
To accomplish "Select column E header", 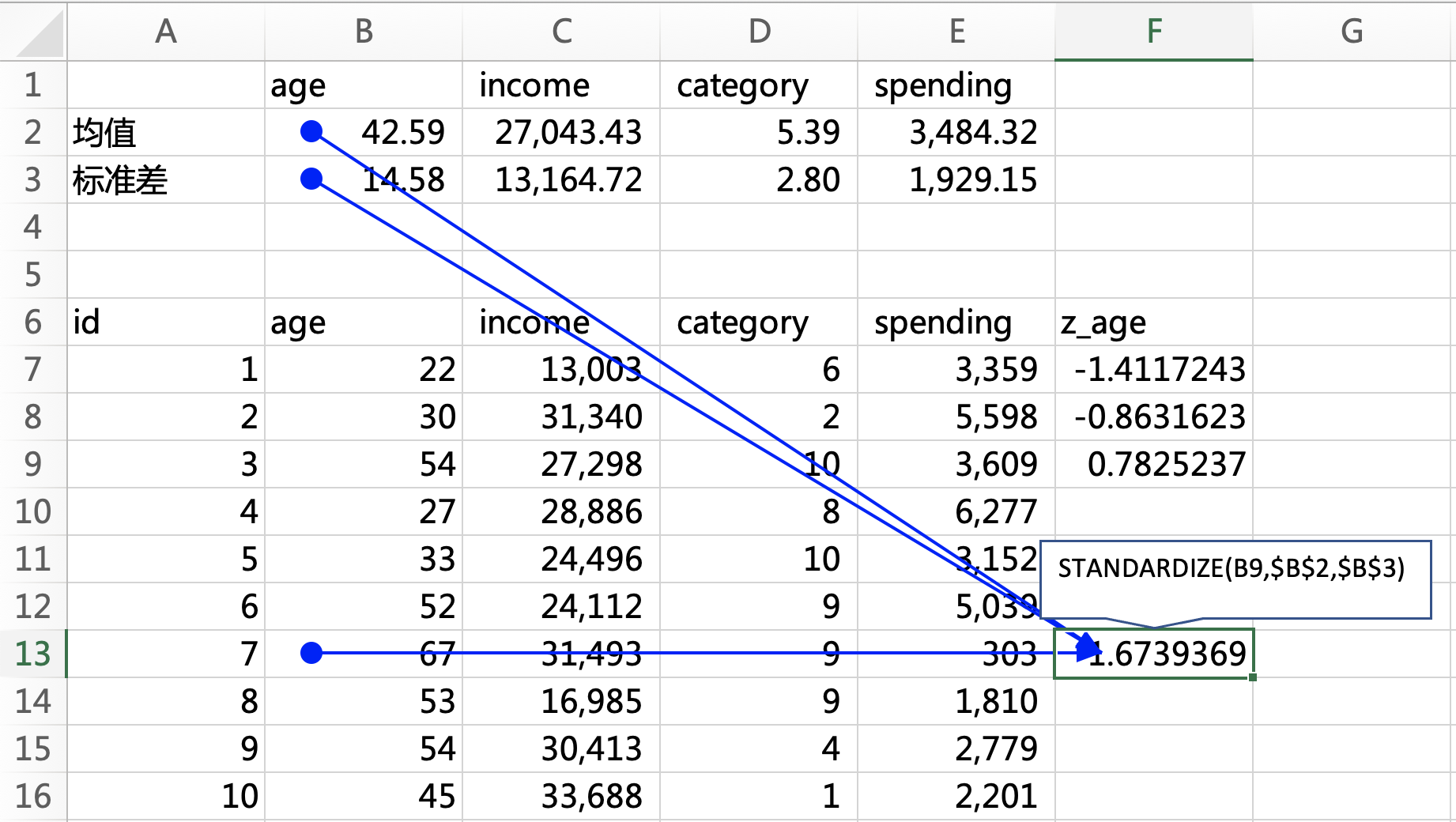I will click(956, 32).
